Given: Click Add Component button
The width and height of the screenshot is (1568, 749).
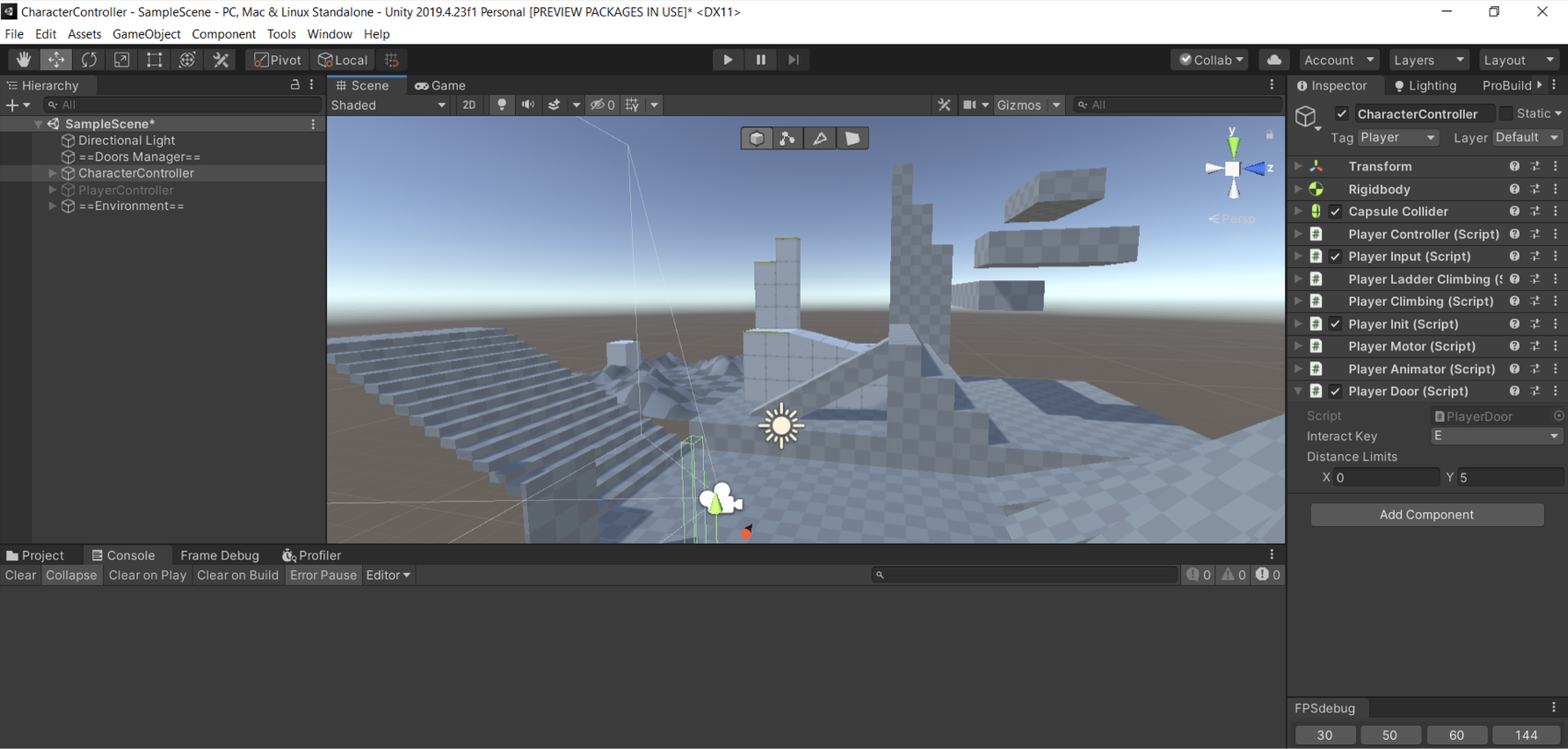Looking at the screenshot, I should 1427,514.
